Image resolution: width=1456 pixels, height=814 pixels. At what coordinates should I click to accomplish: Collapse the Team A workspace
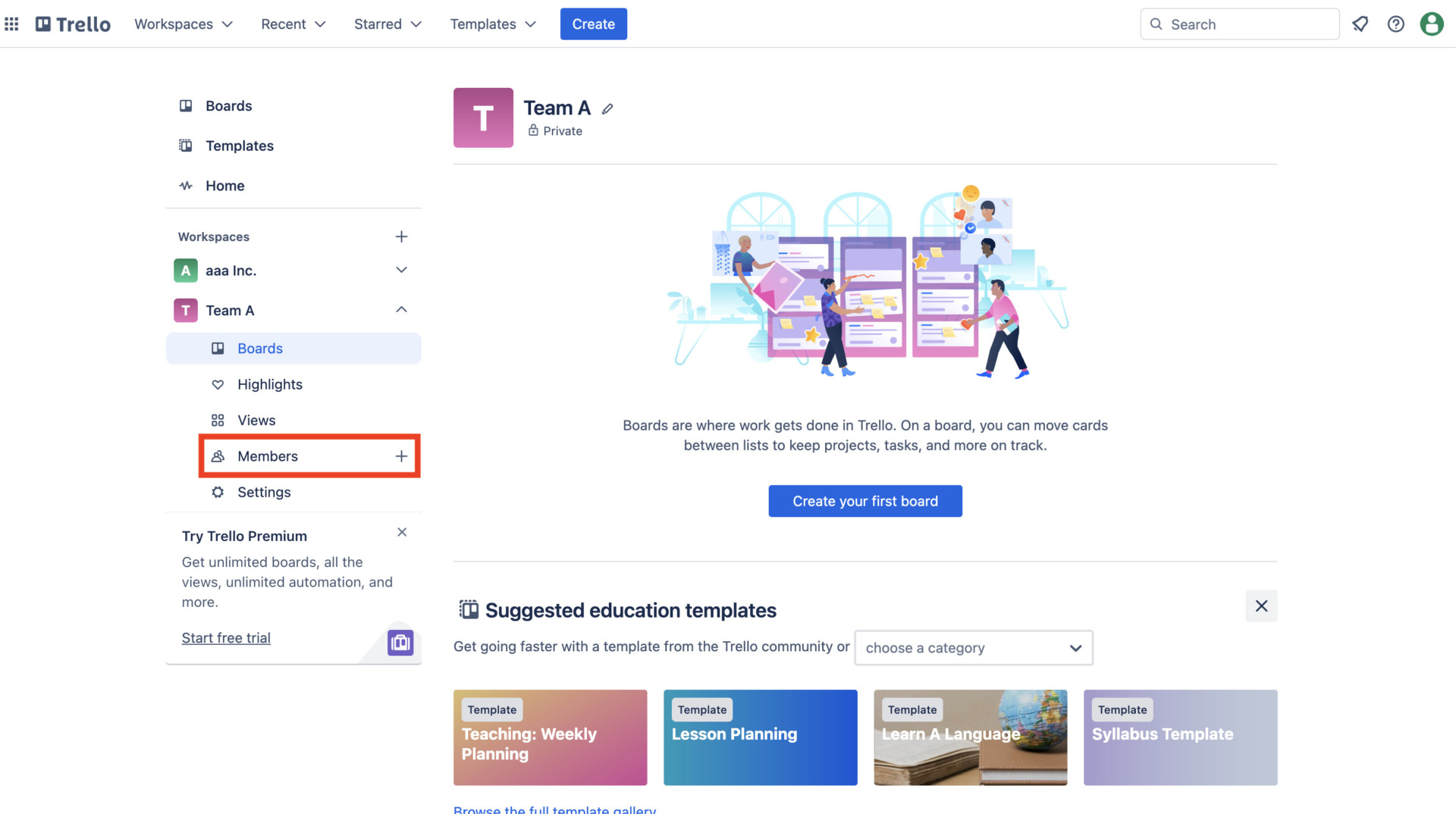click(x=401, y=310)
